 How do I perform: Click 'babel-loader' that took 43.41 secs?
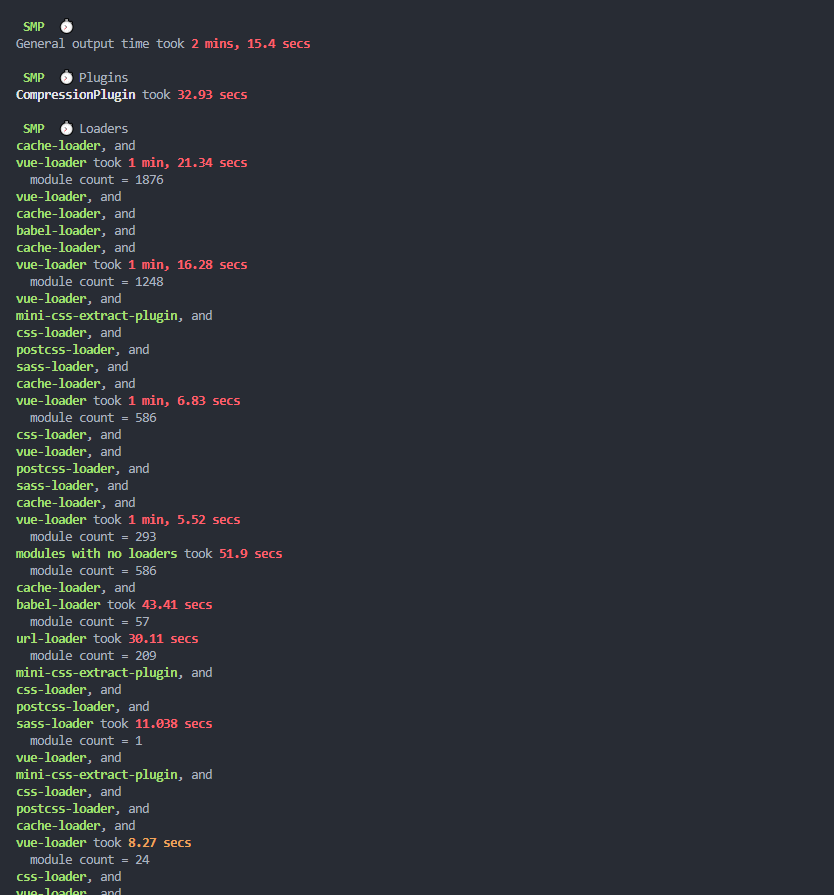[58, 604]
